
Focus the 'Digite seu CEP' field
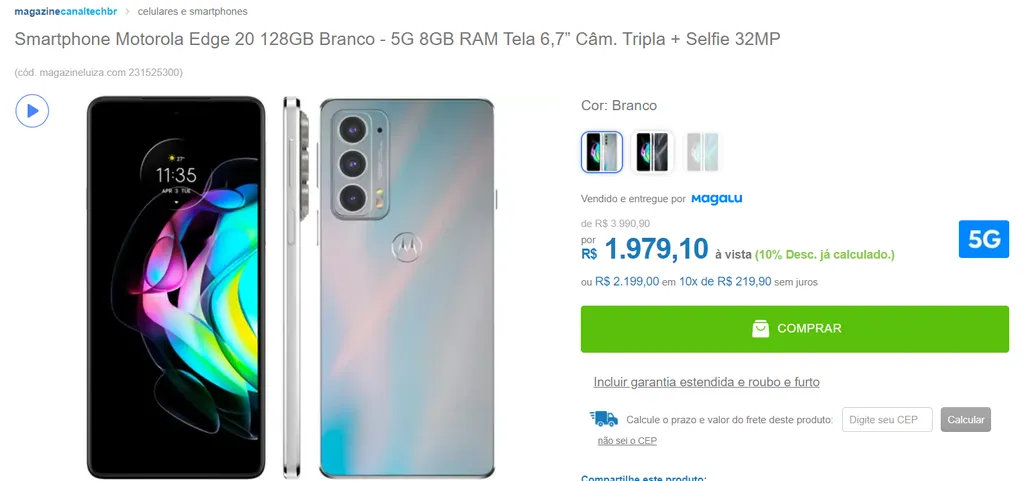tap(888, 420)
